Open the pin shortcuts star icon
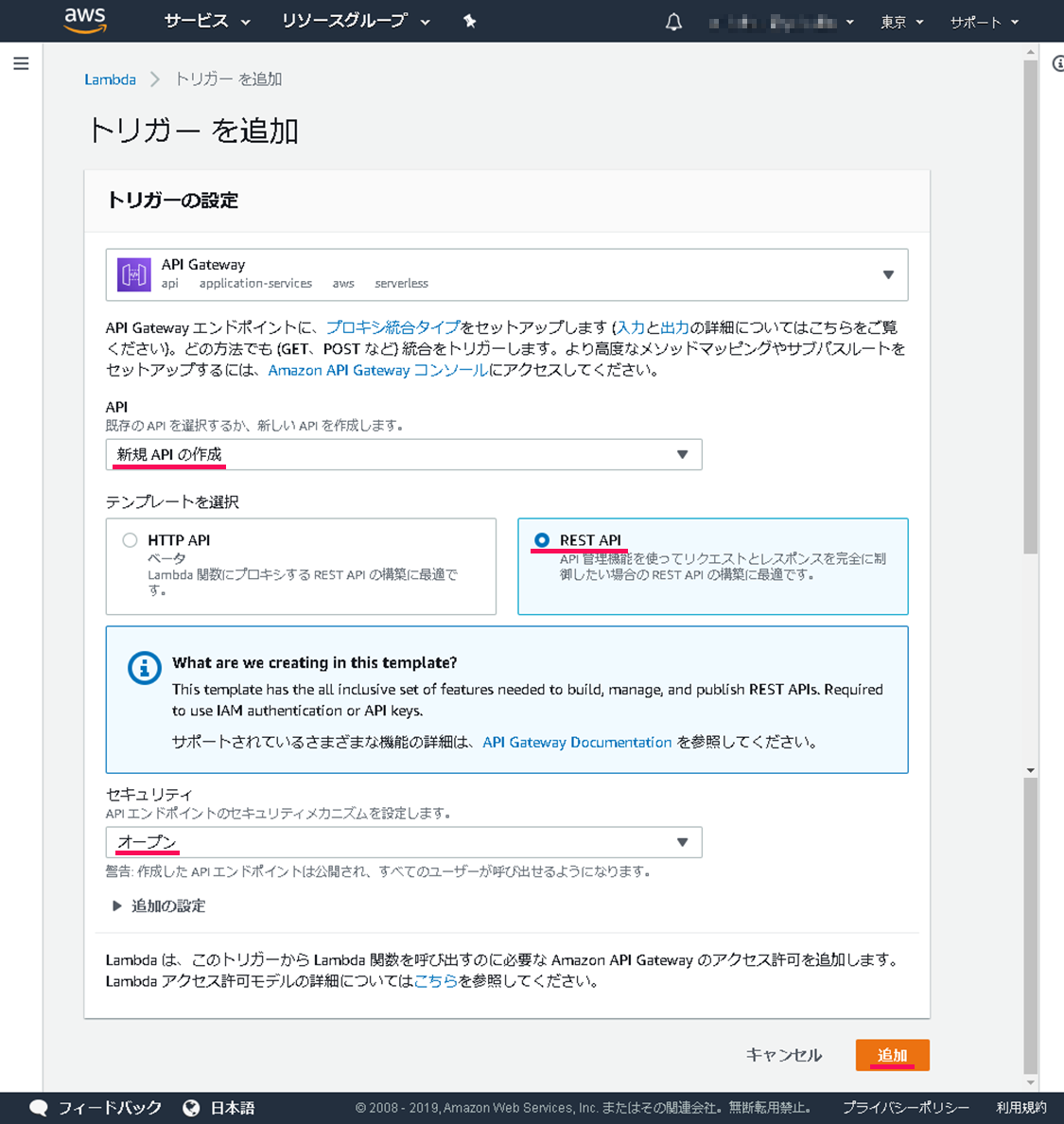Screen dimensions: 1064x1124 click(x=470, y=22)
